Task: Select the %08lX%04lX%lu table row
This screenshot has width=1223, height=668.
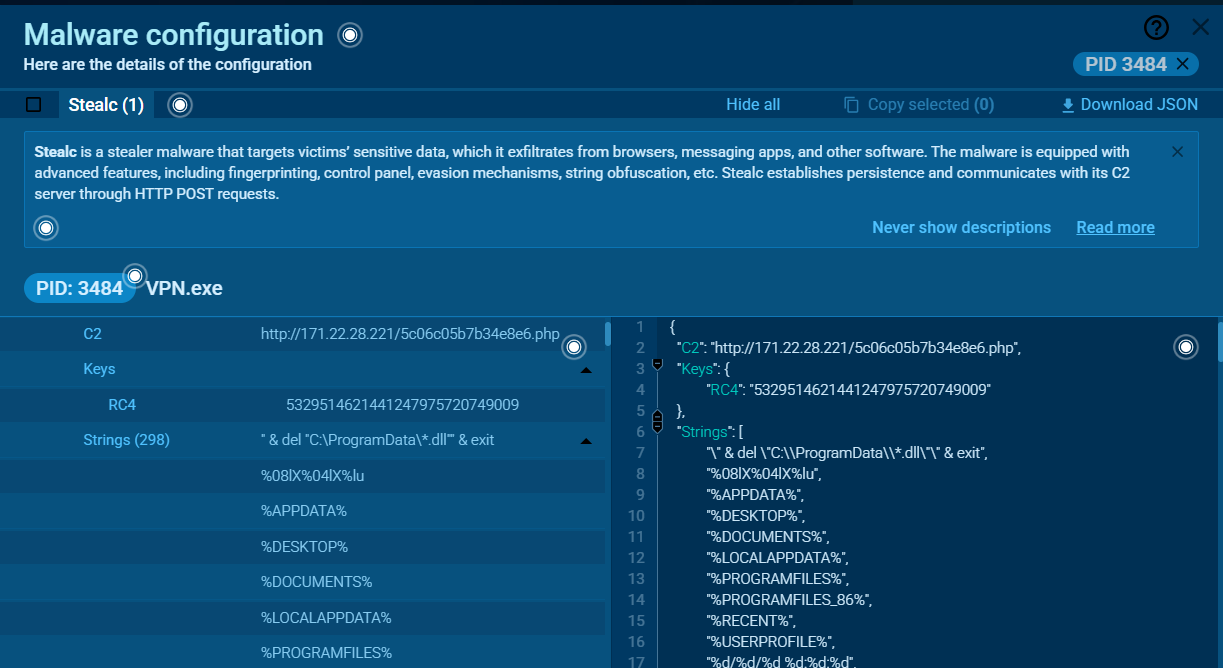Action: tap(302, 476)
